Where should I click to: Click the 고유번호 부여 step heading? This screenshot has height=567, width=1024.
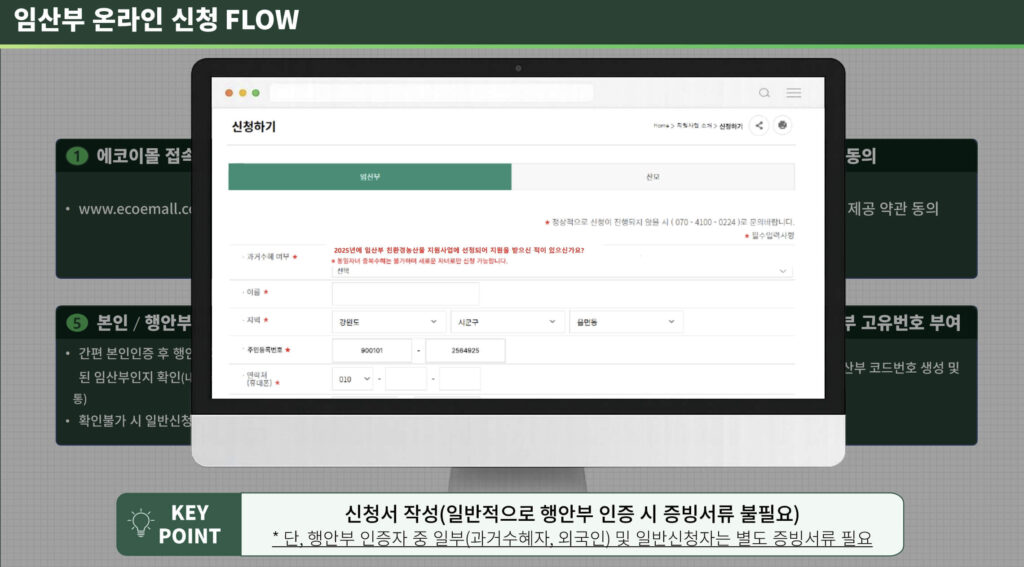click(903, 322)
